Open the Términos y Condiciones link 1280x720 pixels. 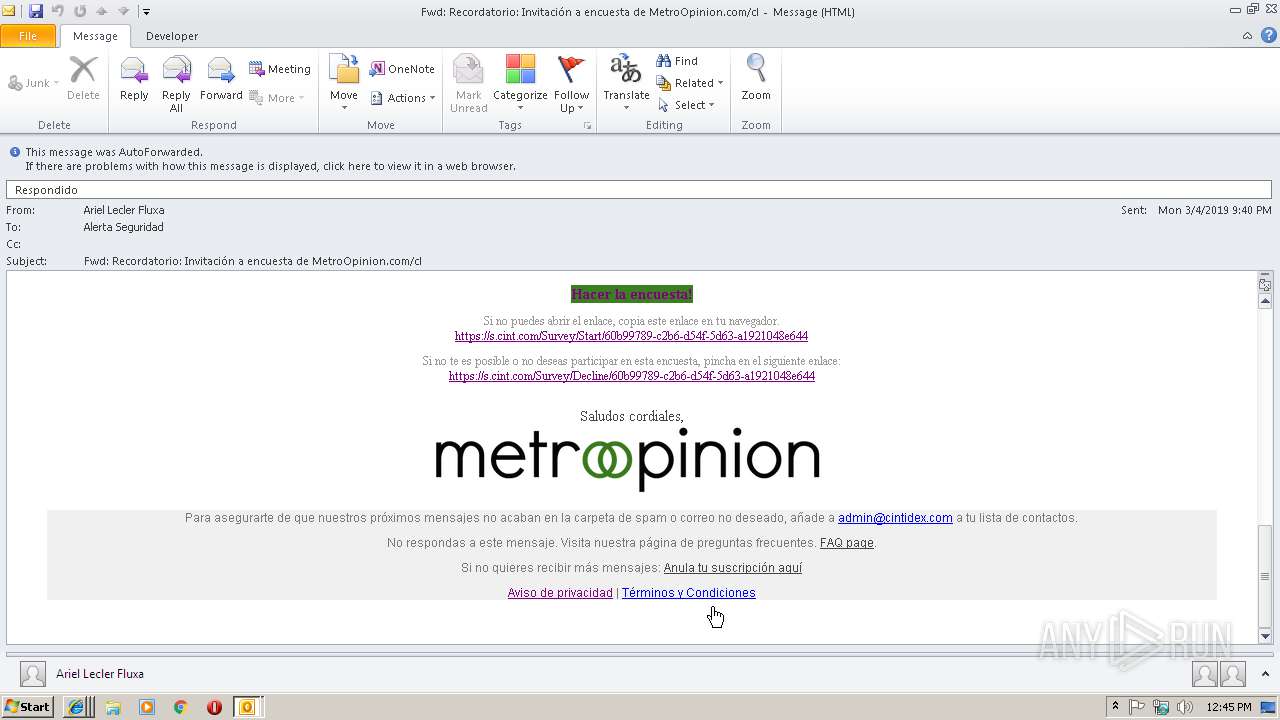[689, 593]
